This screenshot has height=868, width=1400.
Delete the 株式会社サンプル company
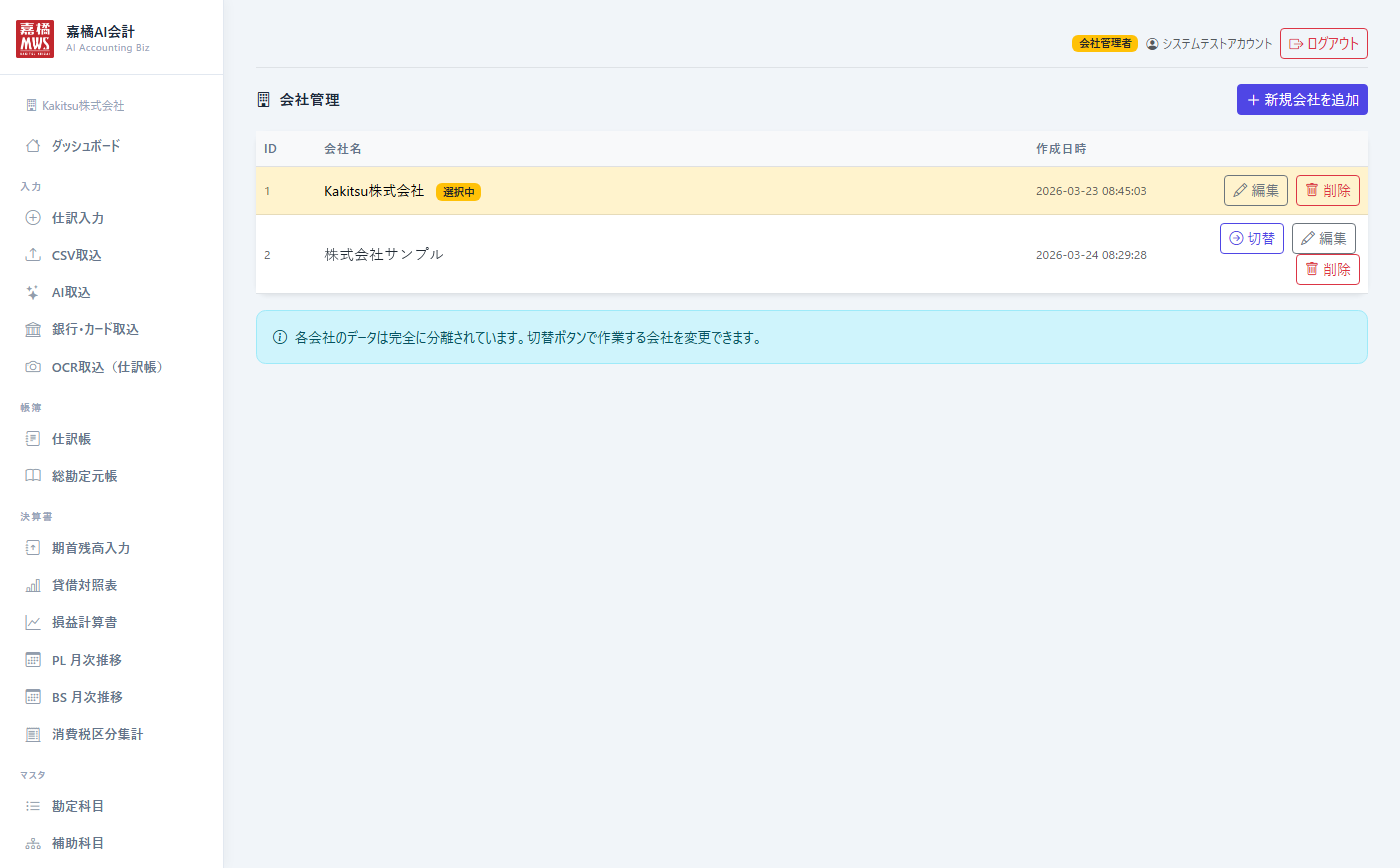pos(1328,269)
